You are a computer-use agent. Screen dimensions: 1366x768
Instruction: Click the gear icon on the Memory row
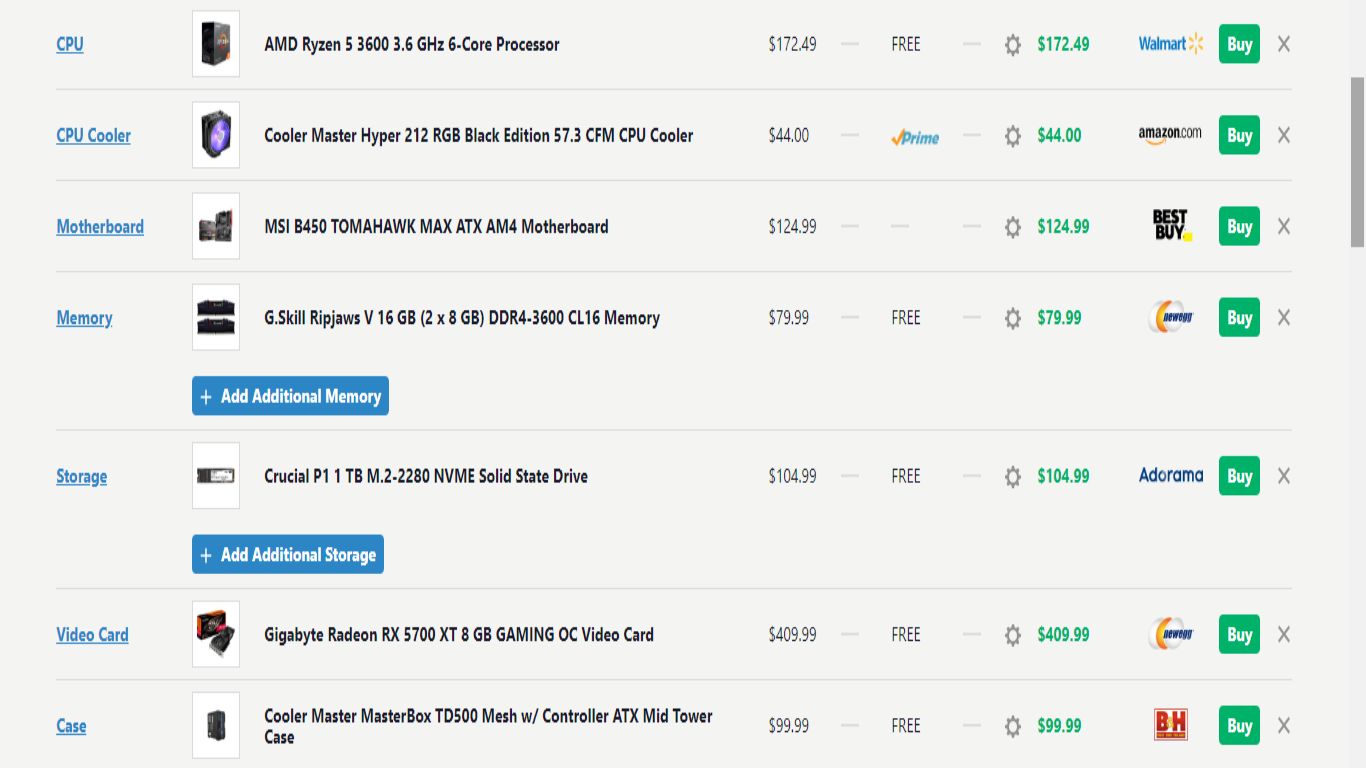(x=1012, y=317)
